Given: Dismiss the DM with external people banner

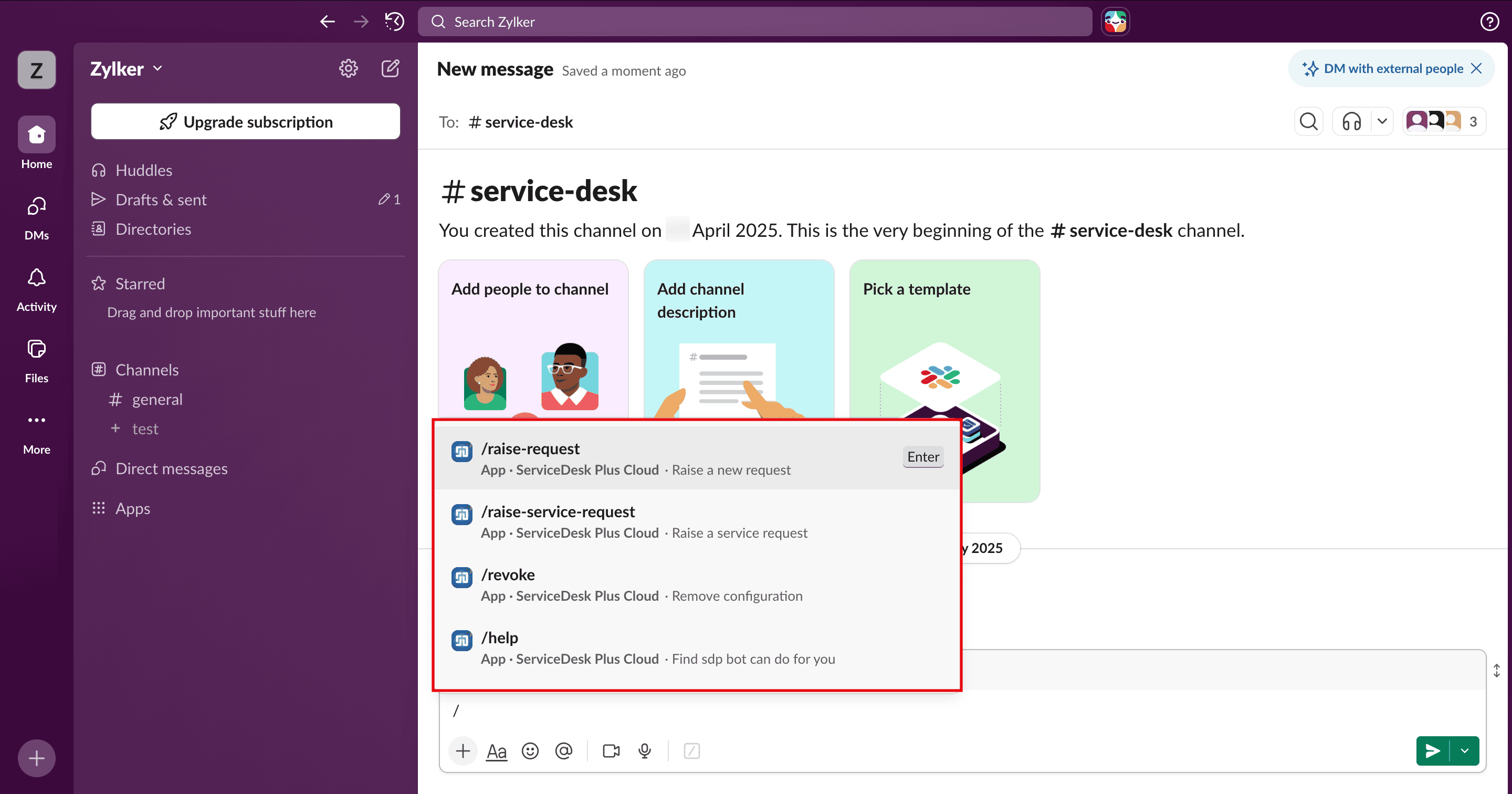Looking at the screenshot, I should click(x=1477, y=69).
